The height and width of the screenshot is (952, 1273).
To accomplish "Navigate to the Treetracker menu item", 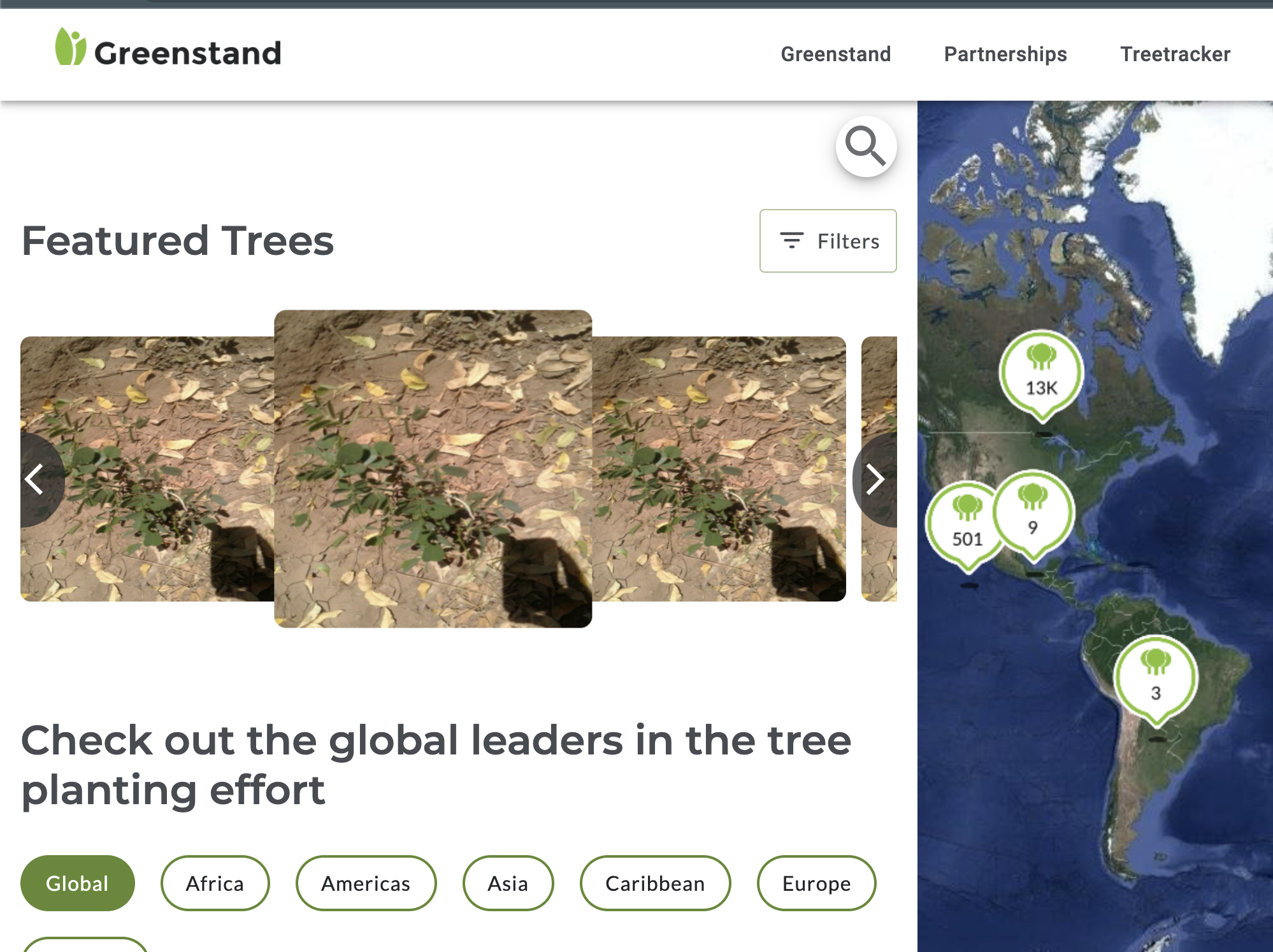I will [1176, 54].
